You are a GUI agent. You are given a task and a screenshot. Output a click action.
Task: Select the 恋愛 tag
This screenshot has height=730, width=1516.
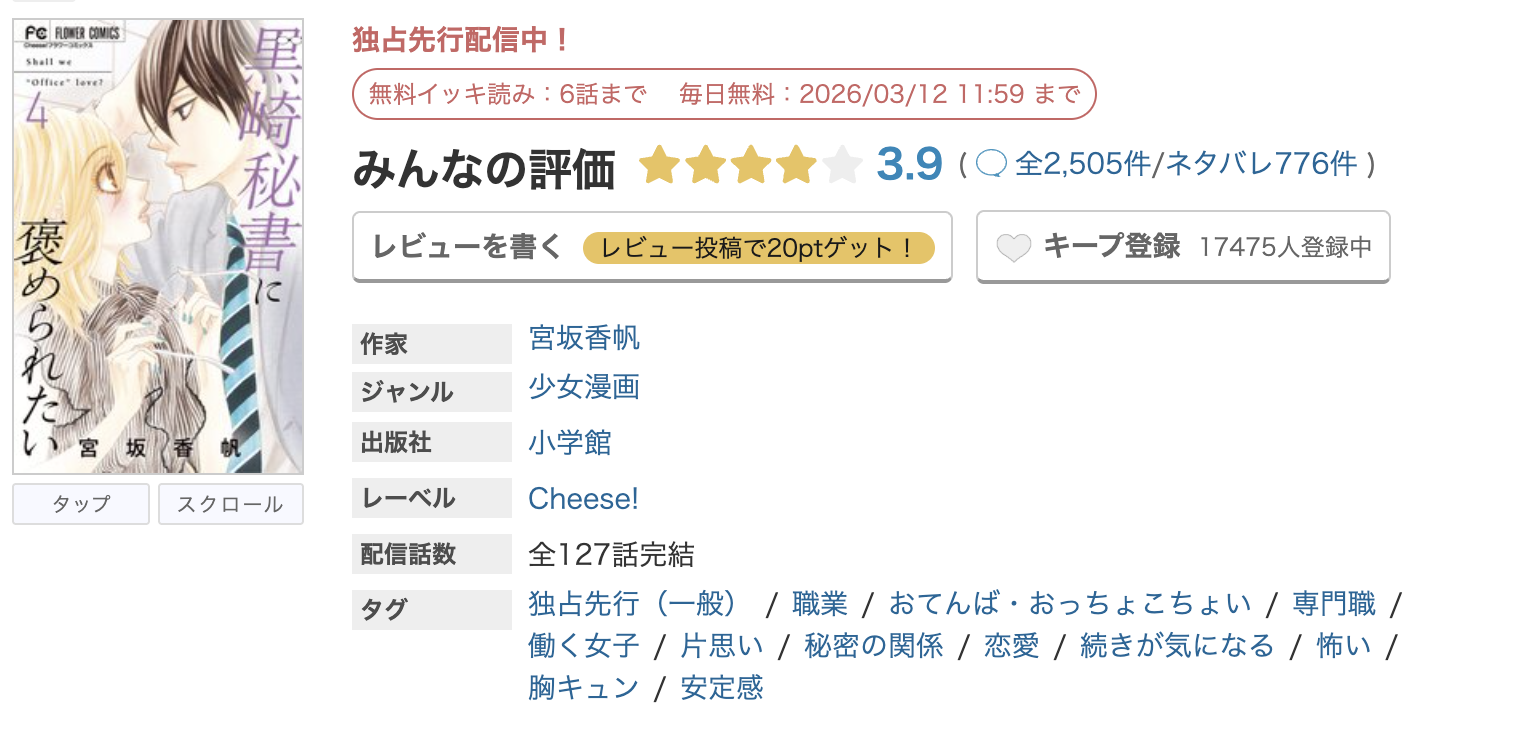[x=1013, y=645]
